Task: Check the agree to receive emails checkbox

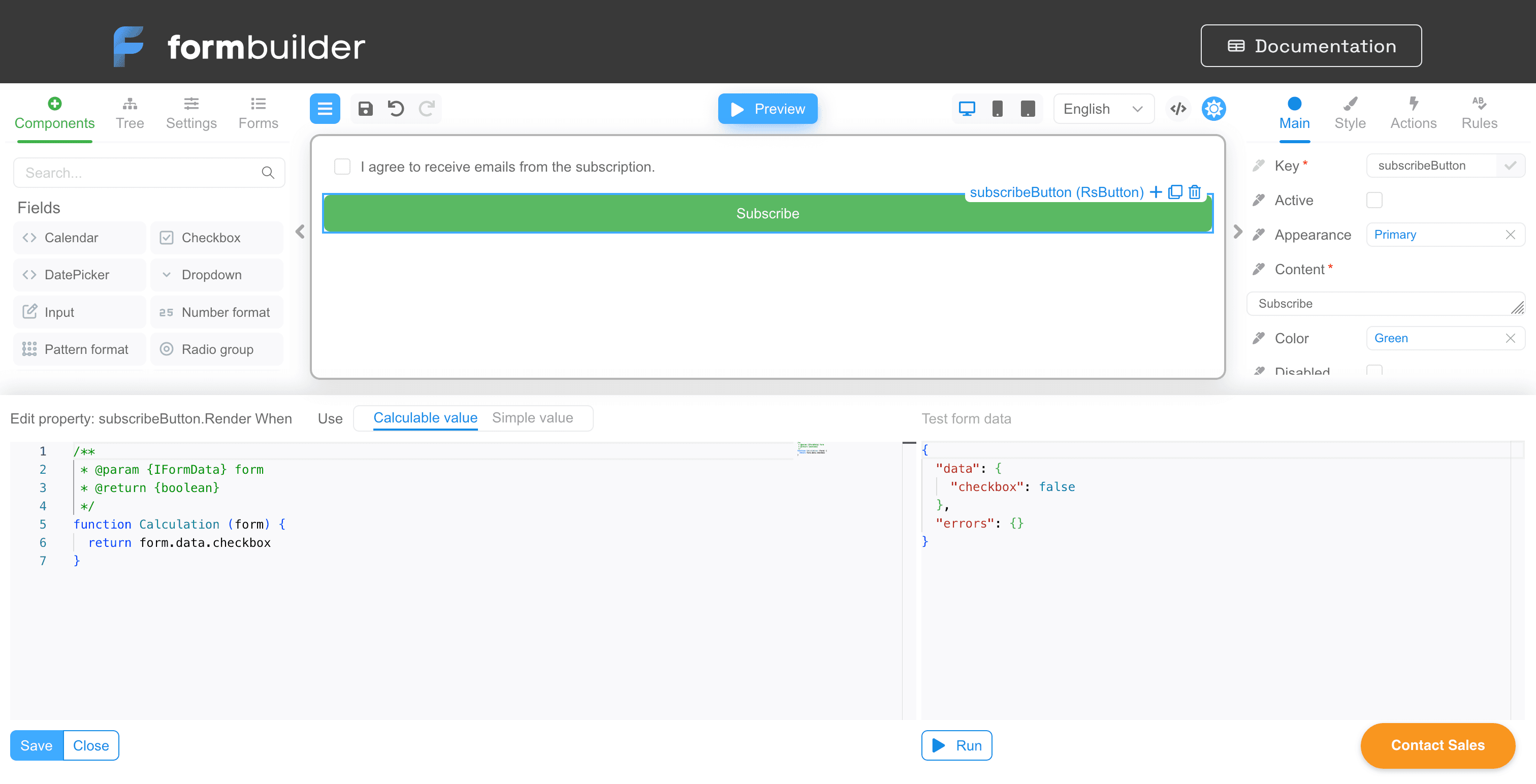Action: pyautogui.click(x=342, y=167)
